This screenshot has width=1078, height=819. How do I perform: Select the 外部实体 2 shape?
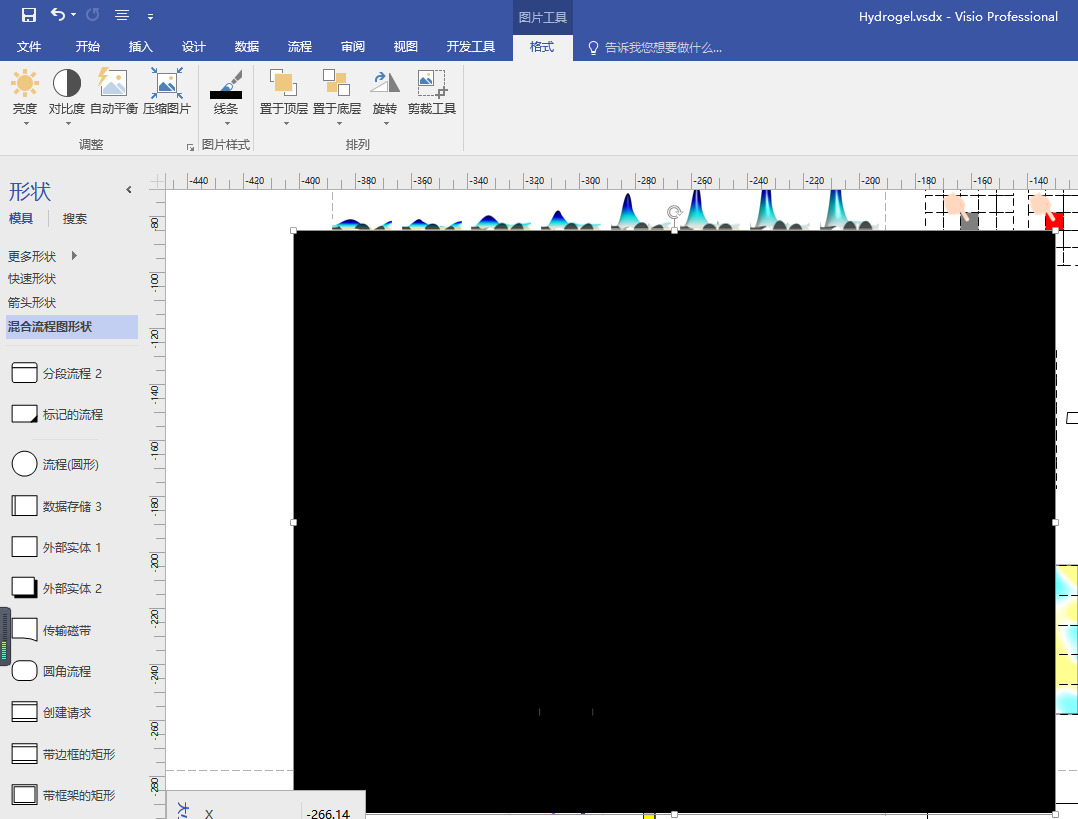point(57,589)
